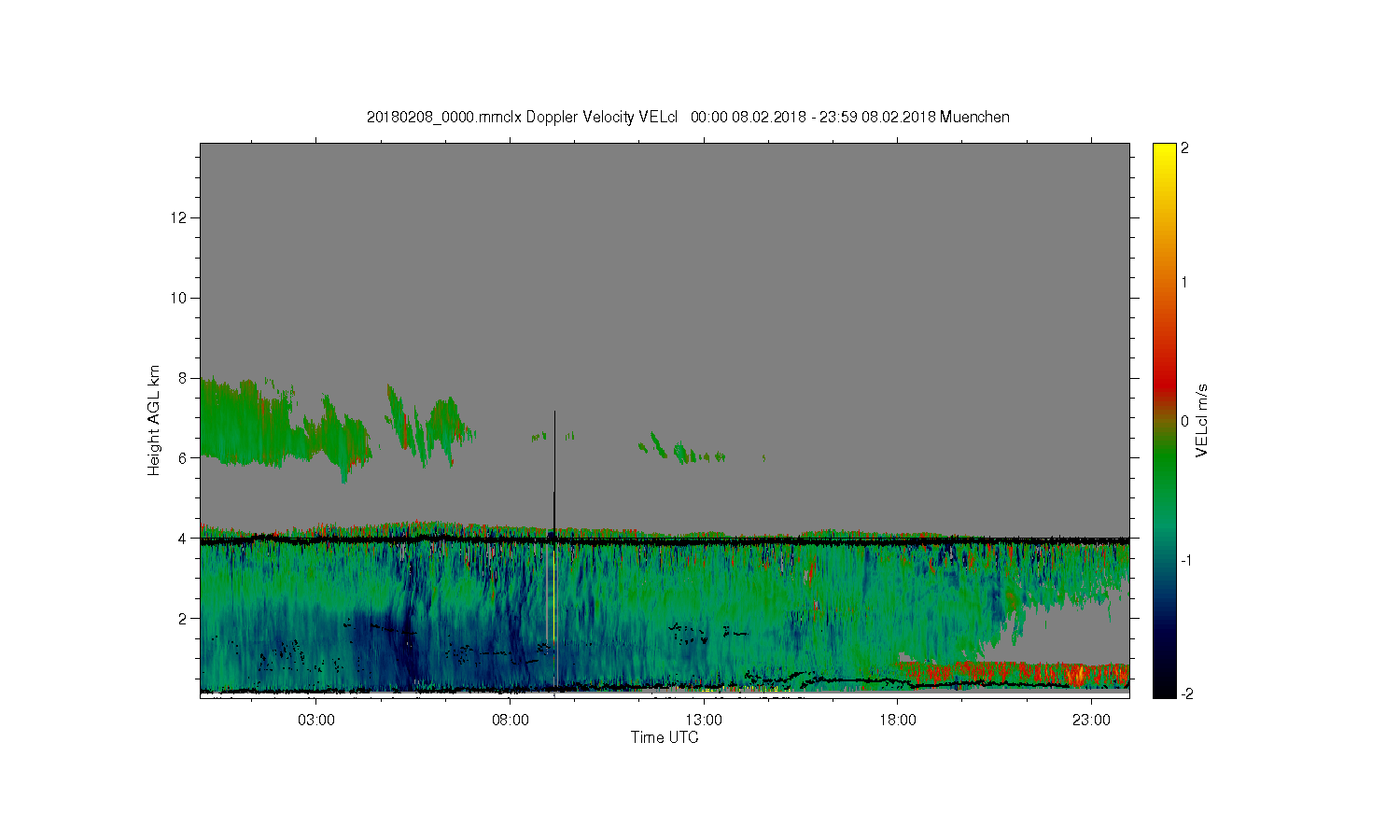Click the '08:00' time tick label
This screenshot has height=840, width=1400.
(510, 721)
